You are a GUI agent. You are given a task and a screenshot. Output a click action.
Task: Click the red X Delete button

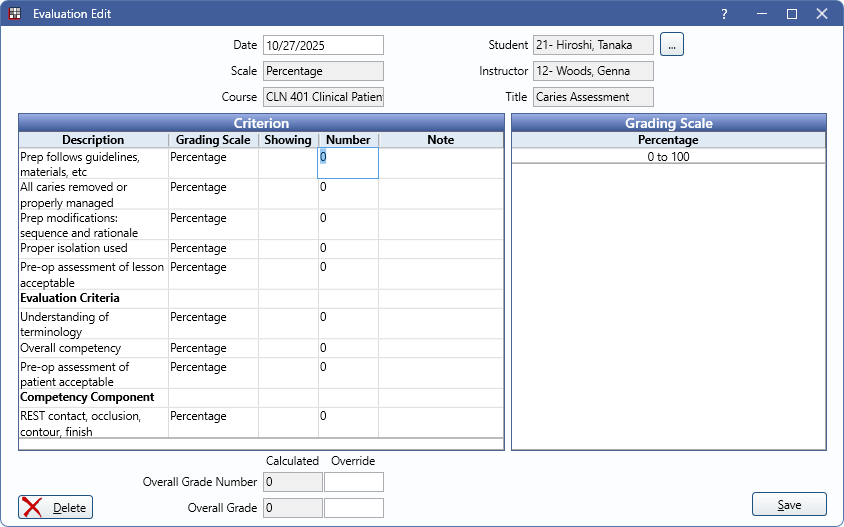click(x=55, y=507)
